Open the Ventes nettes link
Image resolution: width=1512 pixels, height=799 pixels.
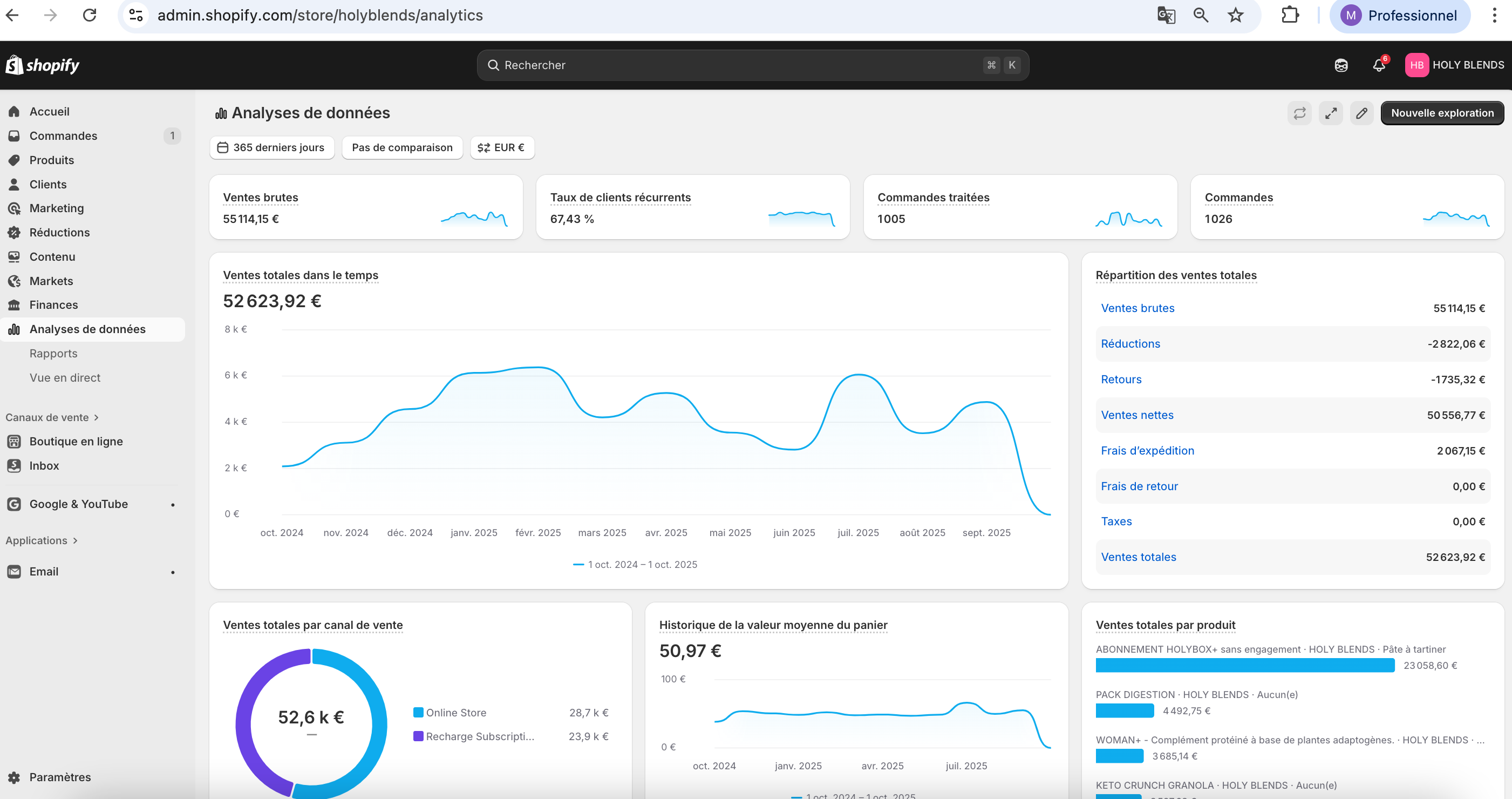point(1137,415)
